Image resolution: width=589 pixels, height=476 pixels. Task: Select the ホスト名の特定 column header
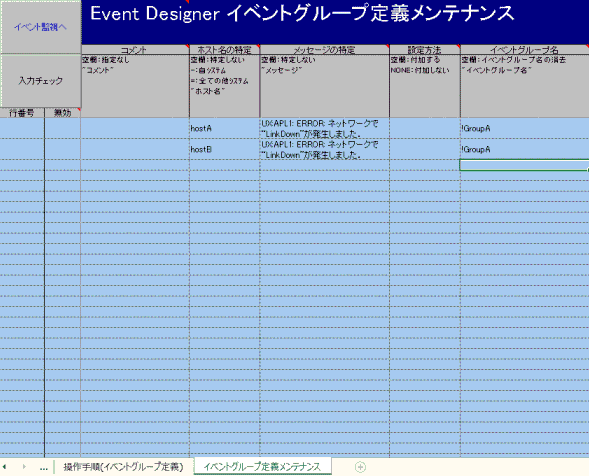(224, 50)
